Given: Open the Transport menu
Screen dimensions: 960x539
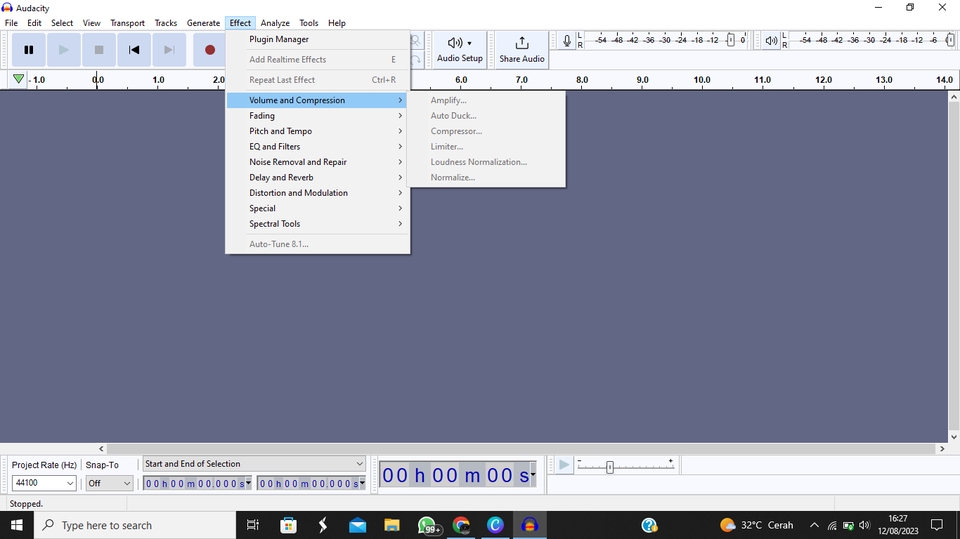Looking at the screenshot, I should click(x=127, y=23).
